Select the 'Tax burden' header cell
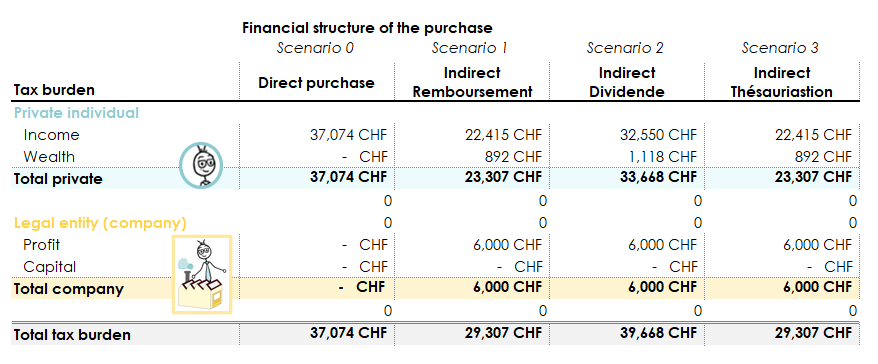The image size is (878, 364). 54,90
